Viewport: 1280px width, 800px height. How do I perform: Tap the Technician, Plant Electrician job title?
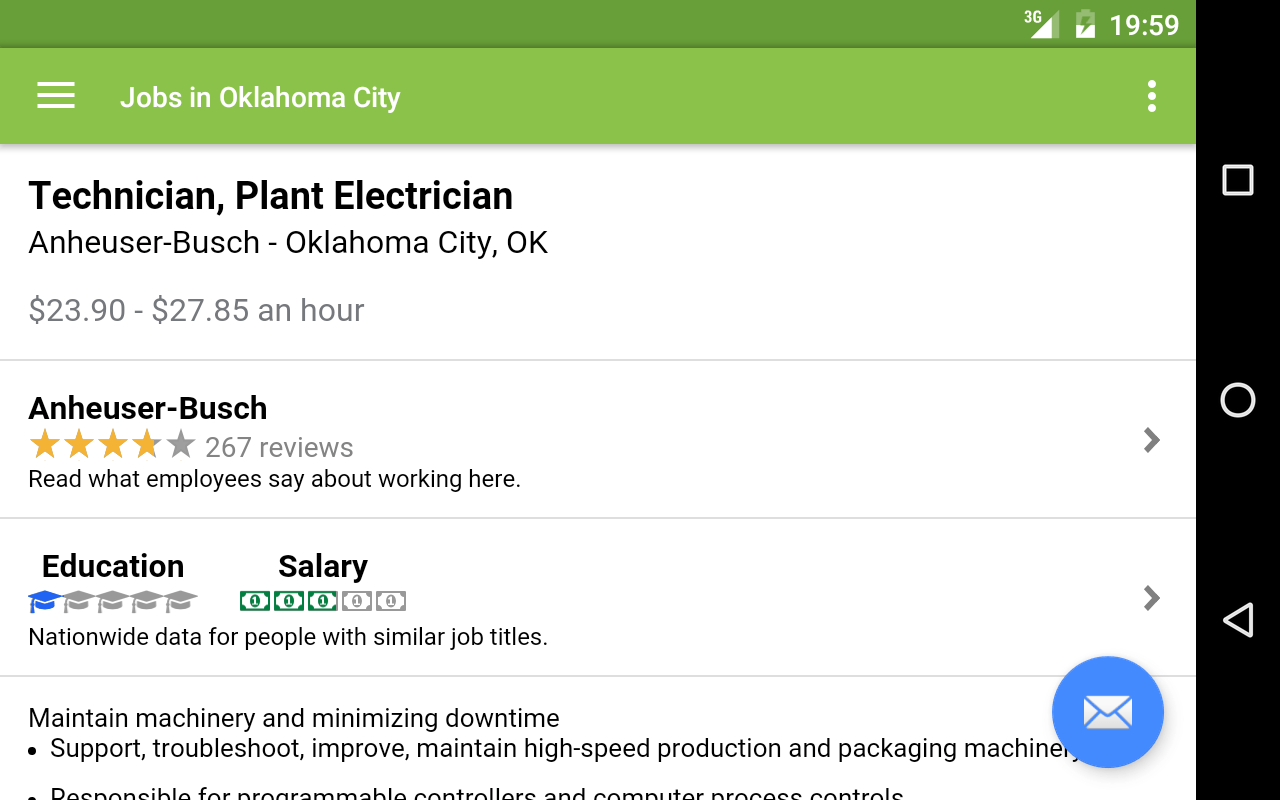pyautogui.click(x=271, y=196)
